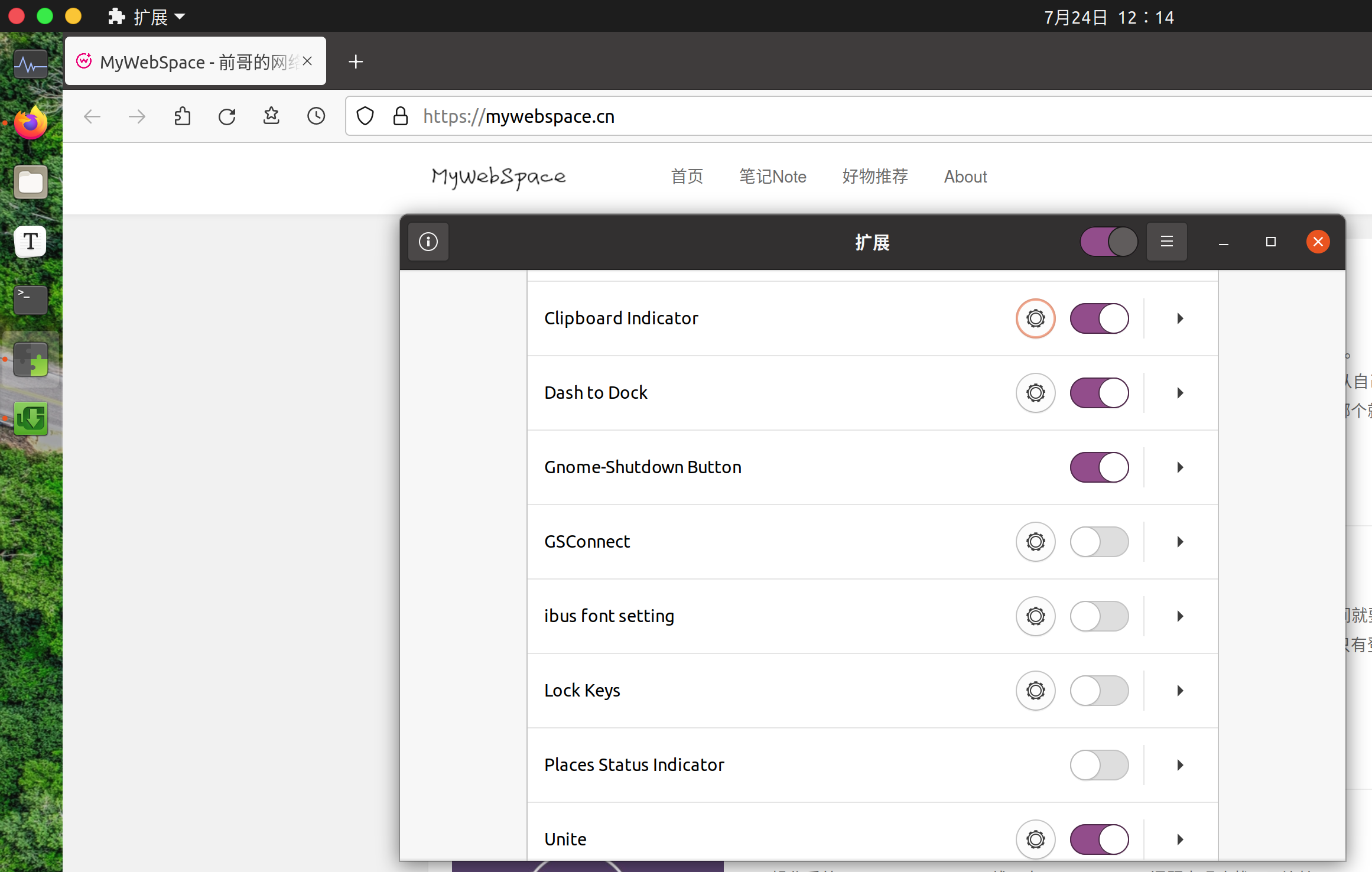Expand Lock Keys details arrow
This screenshot has height=872, width=1372.
tap(1180, 691)
